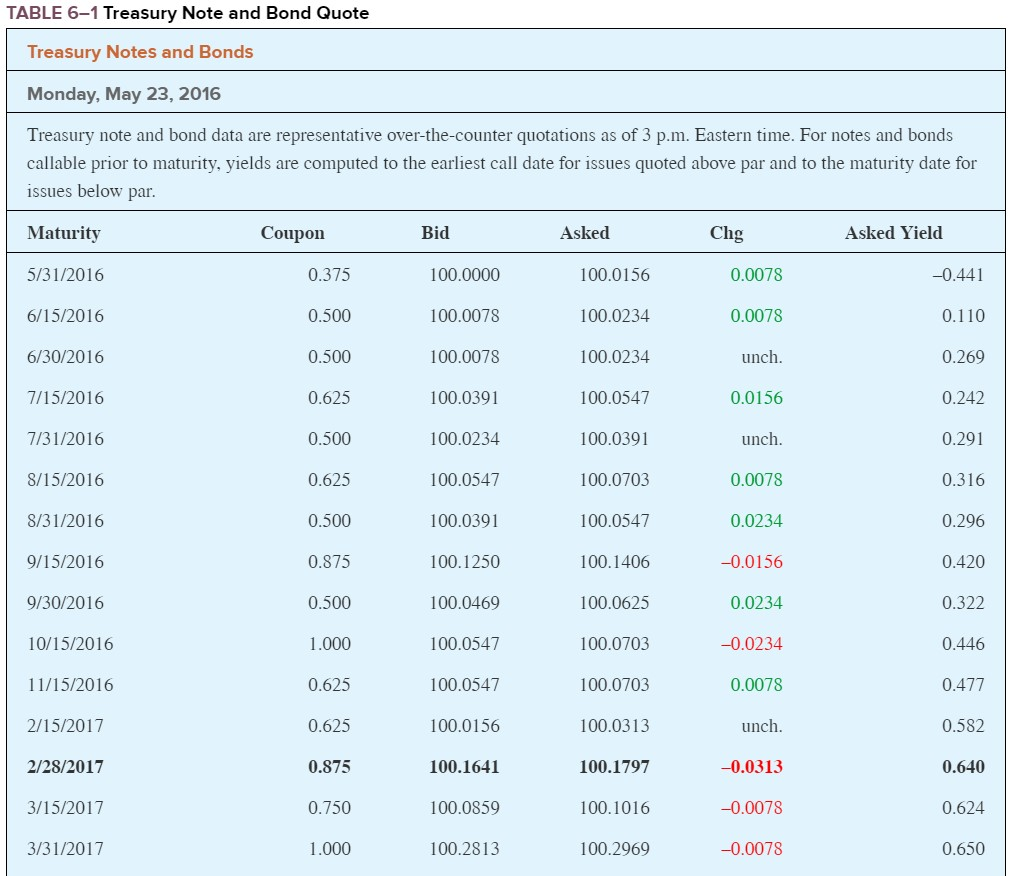
Task: Click the 0.650 asked yield value
Action: [964, 849]
